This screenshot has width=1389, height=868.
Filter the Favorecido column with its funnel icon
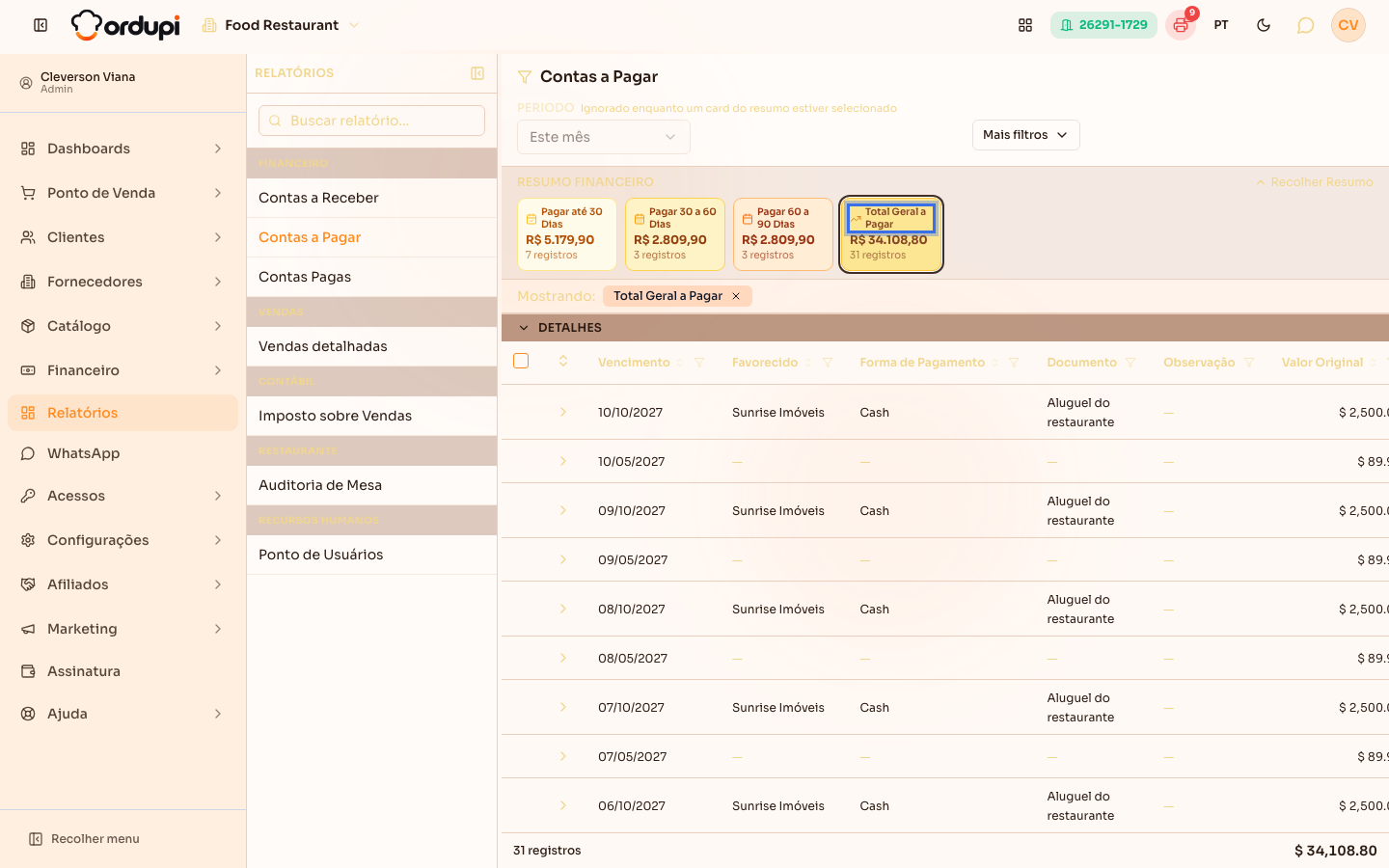click(x=828, y=363)
